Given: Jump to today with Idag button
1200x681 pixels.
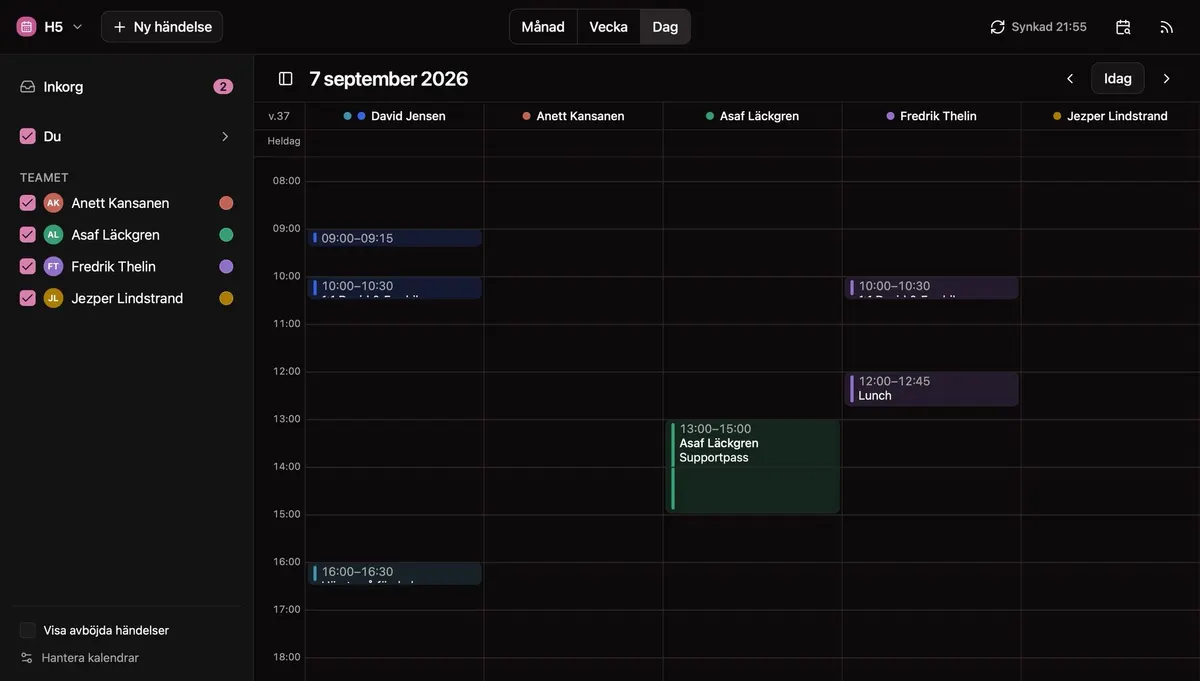Looking at the screenshot, I should 1118,79.
